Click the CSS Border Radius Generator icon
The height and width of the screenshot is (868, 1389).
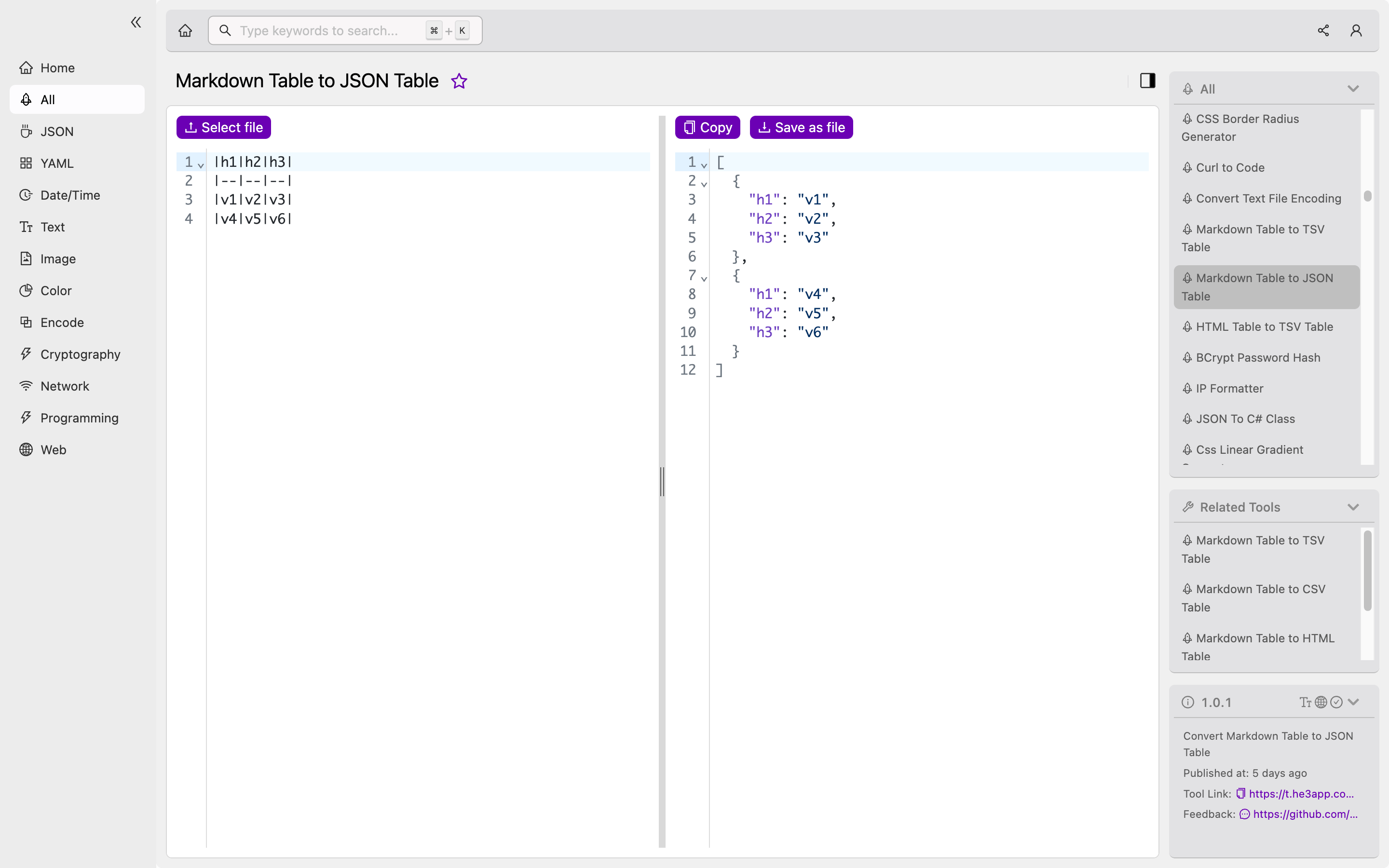[1189, 119]
